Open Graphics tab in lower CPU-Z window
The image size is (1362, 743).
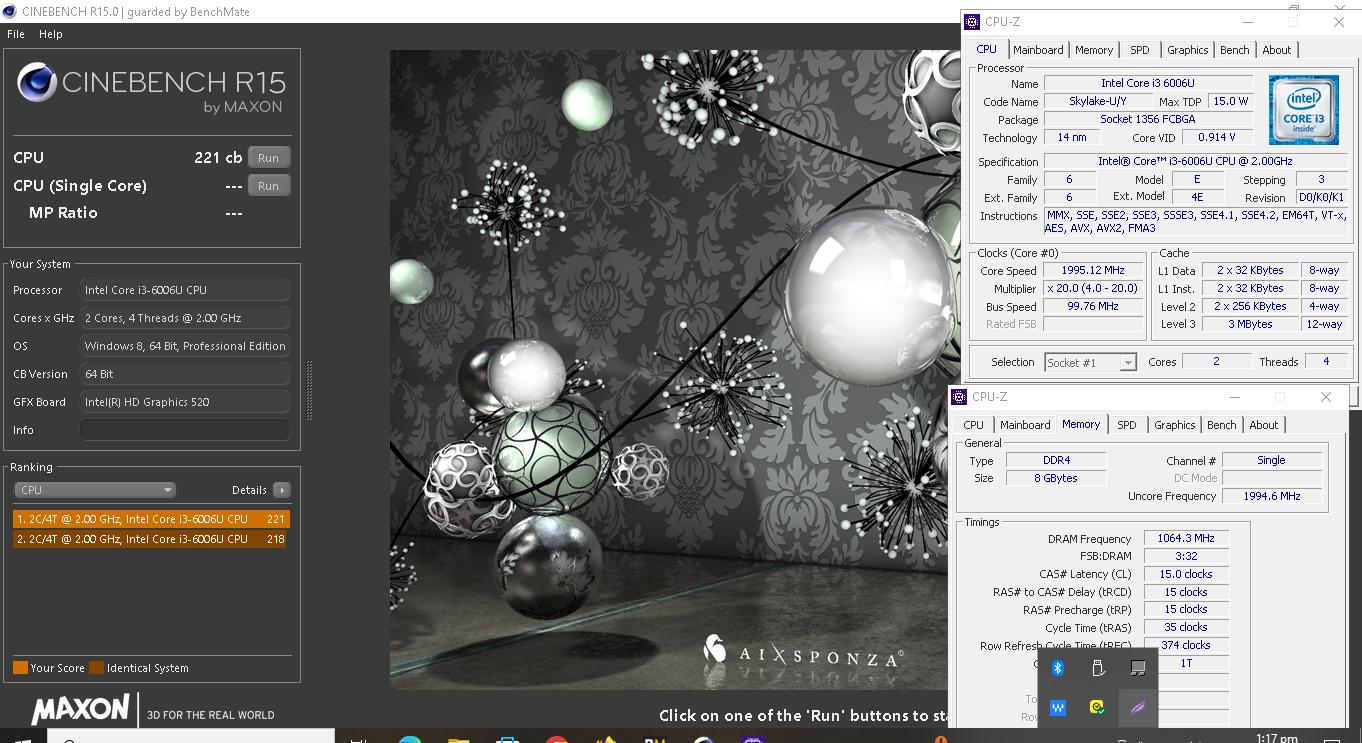pos(1175,425)
